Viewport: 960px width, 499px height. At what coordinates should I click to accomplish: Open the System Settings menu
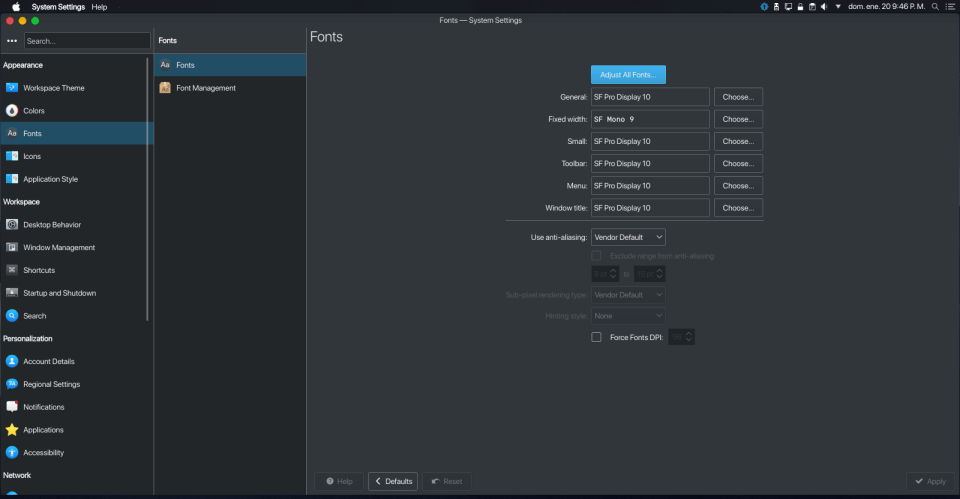[x=58, y=7]
